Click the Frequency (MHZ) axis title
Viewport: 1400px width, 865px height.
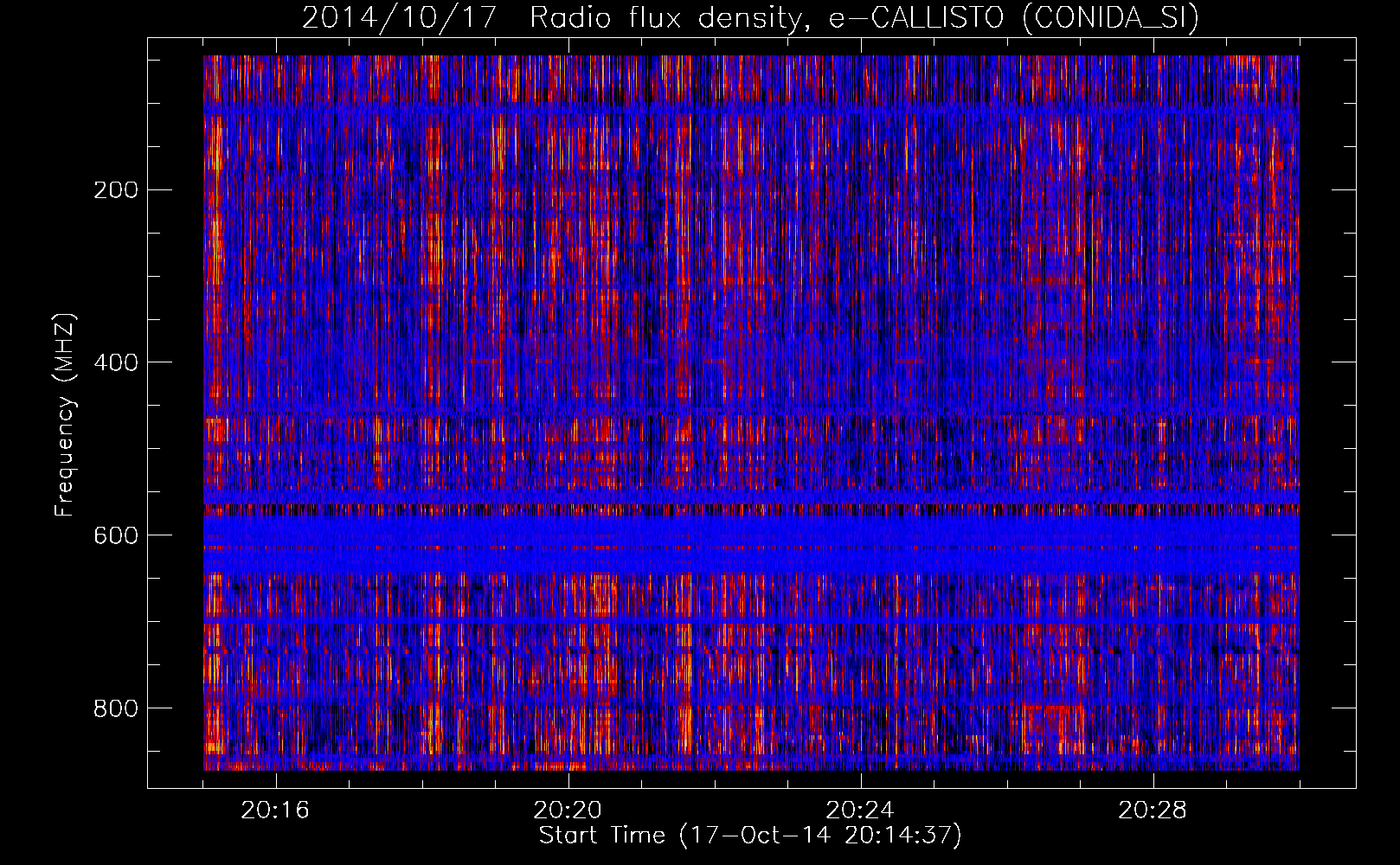coord(65,414)
